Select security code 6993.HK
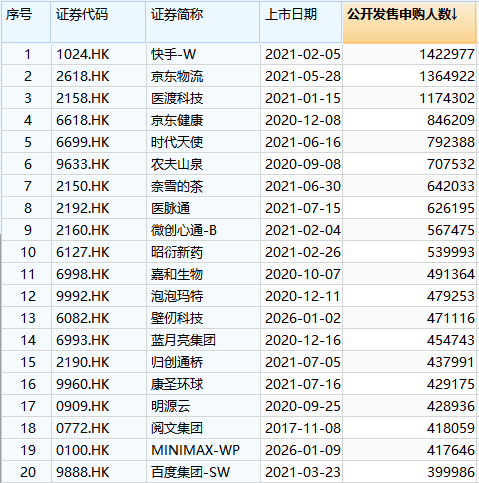Viewport: 479px width, 483px height. tap(99, 340)
